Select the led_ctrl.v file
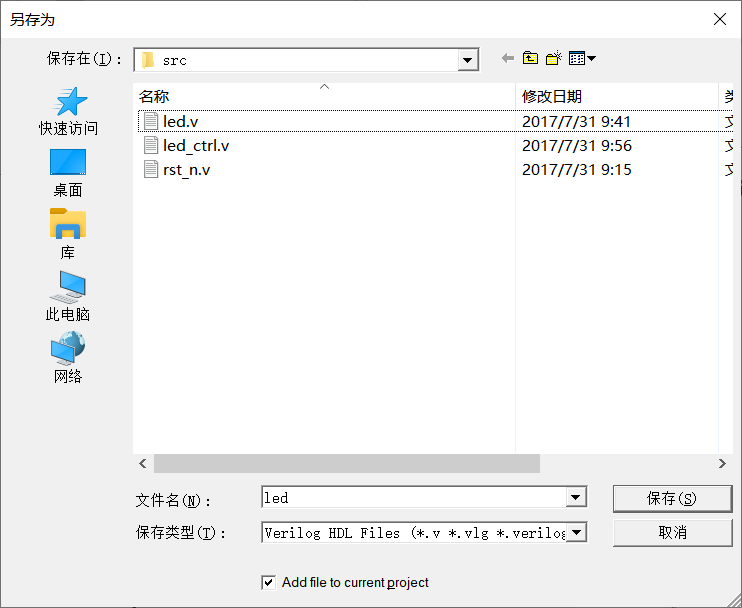Screen dimensions: 742x608 tap(196, 146)
